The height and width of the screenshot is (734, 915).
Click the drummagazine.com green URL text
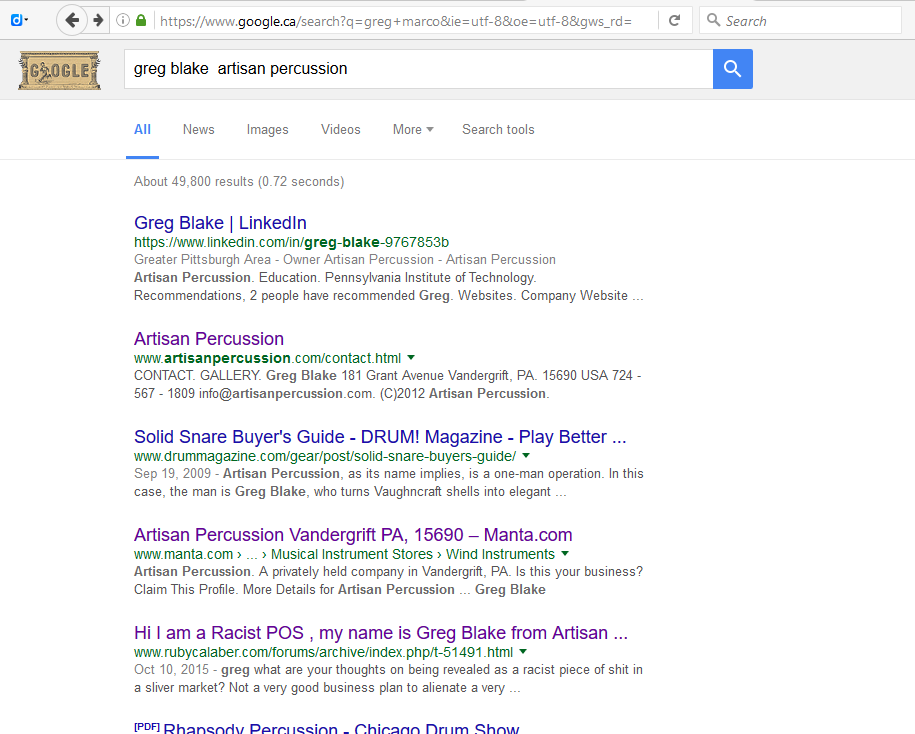(325, 456)
